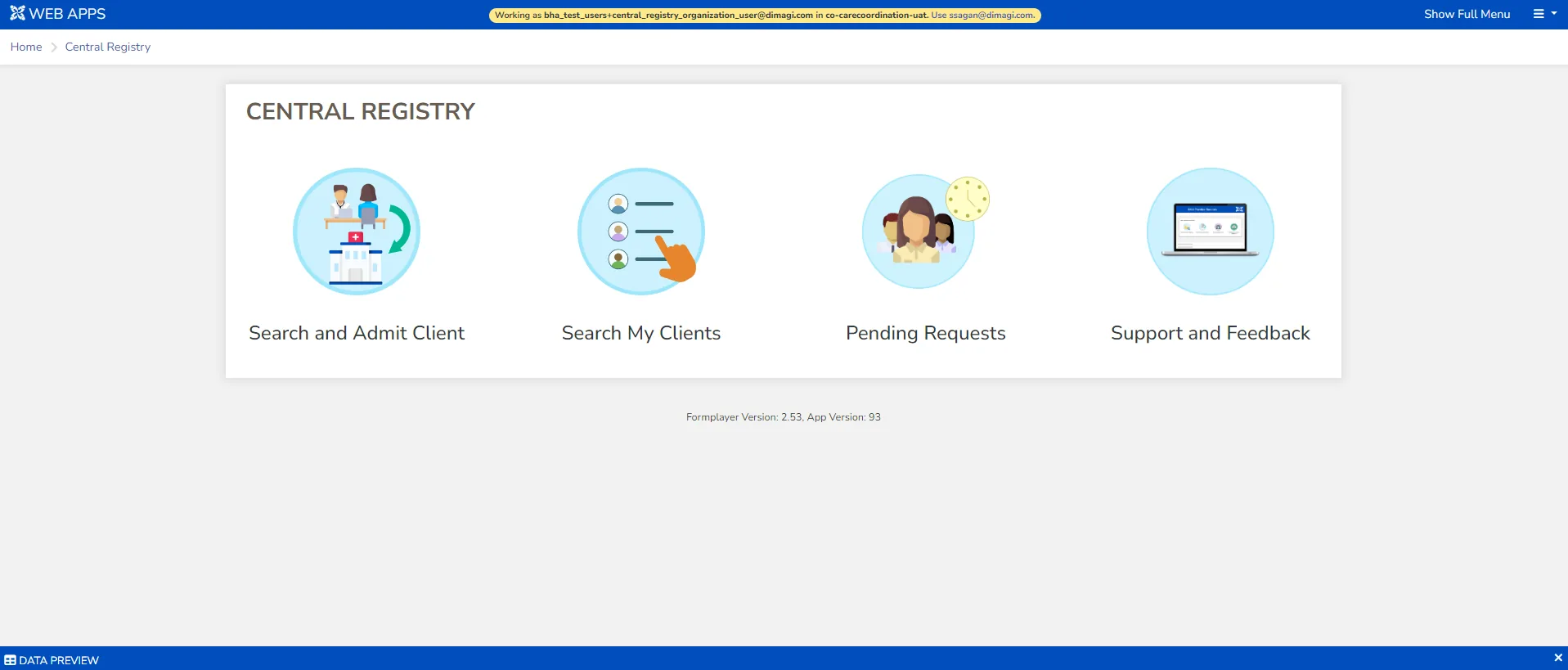1568x670 pixels.
Task: Select the Search and Admit Client label
Action: tap(357, 333)
